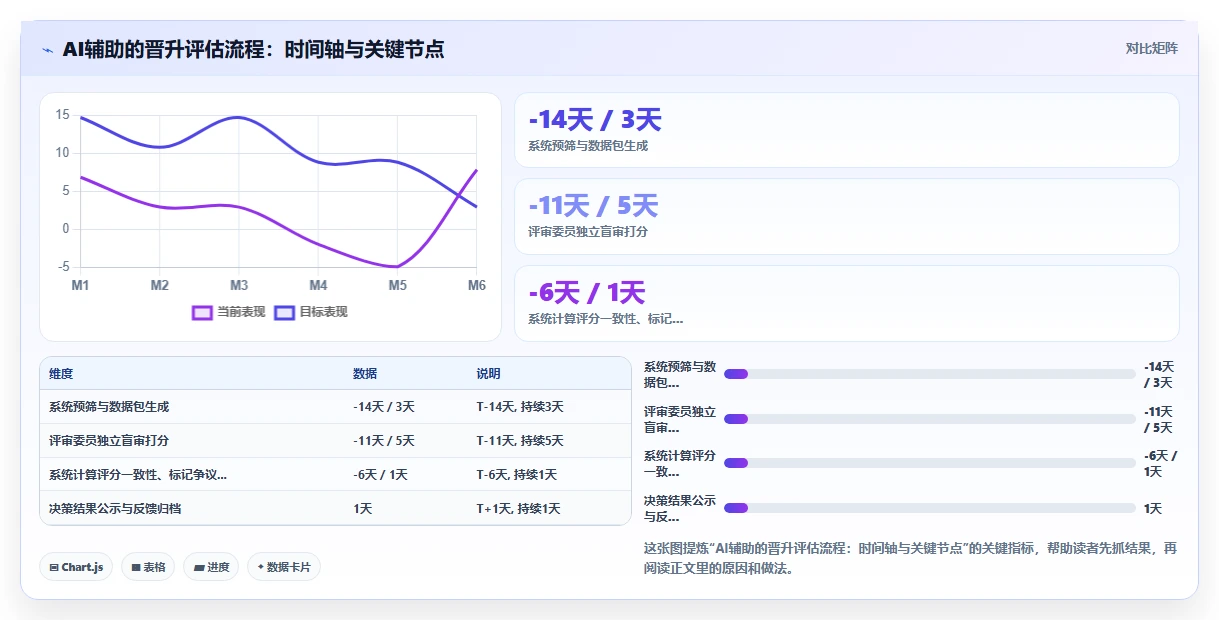
Task: Click progress label 决策结果公示与反…
Action: pyautogui.click(x=680, y=509)
